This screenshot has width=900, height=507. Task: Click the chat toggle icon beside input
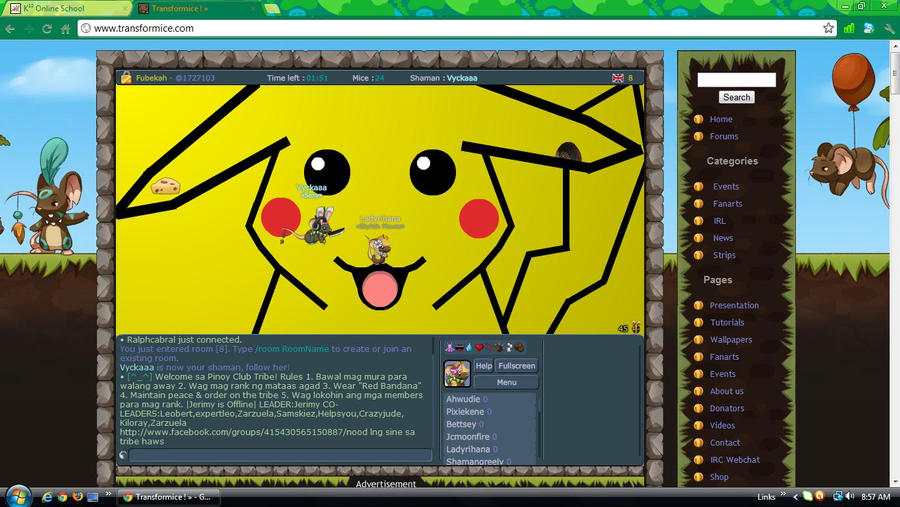point(123,455)
